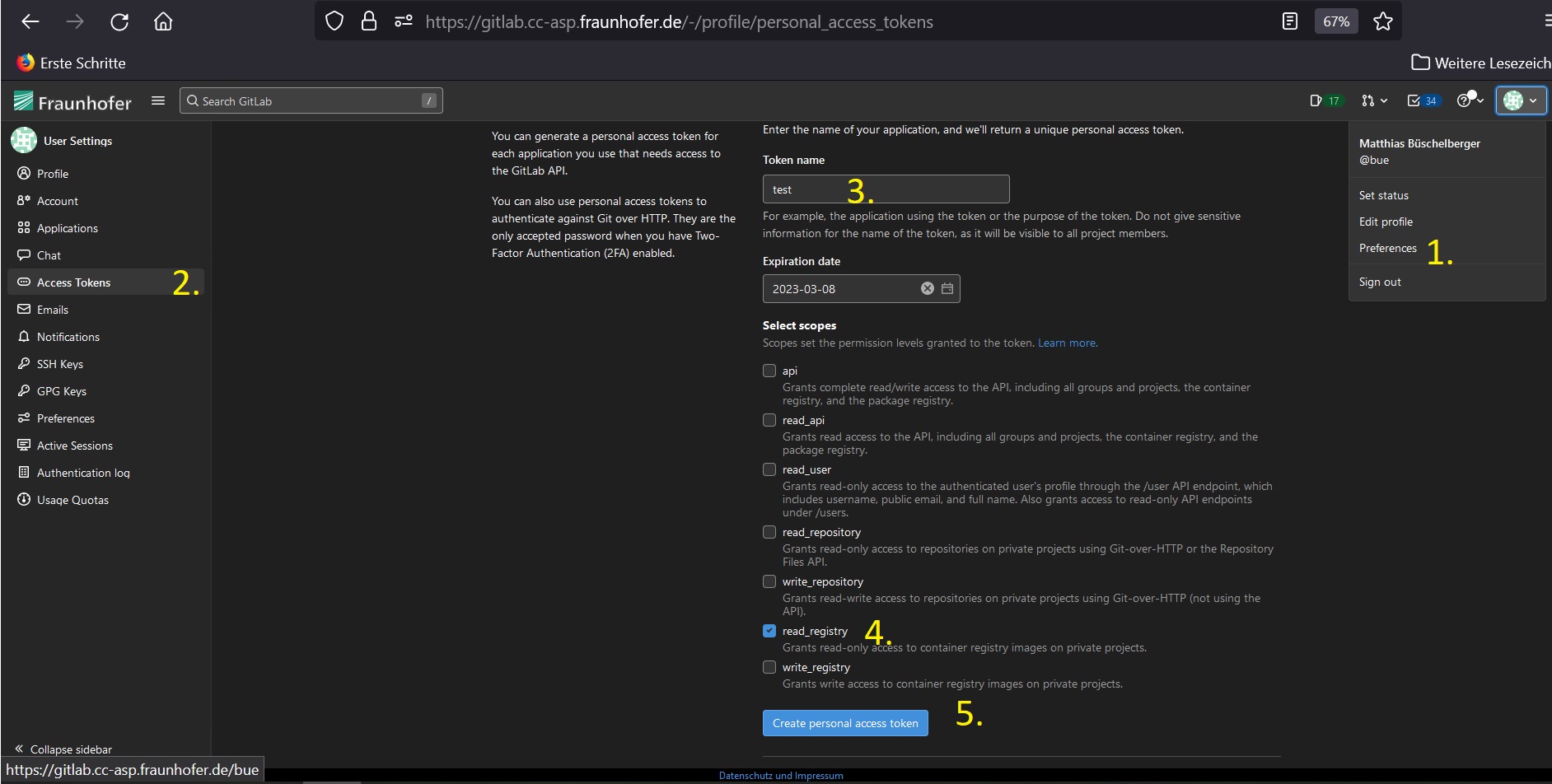Uncheck the read_registry scope checkbox
Screen dimensions: 1552x784
tap(769, 631)
